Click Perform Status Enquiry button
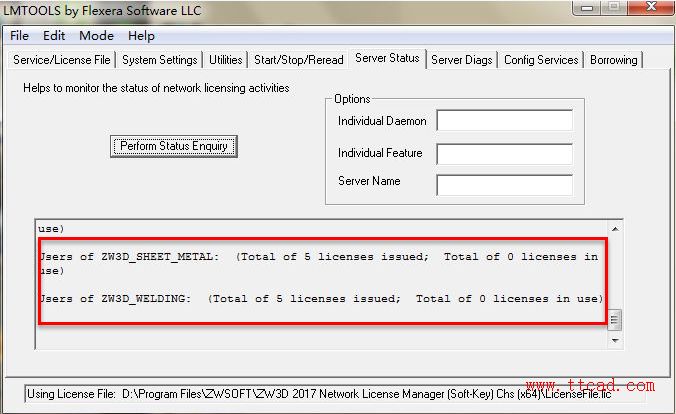 tap(174, 146)
